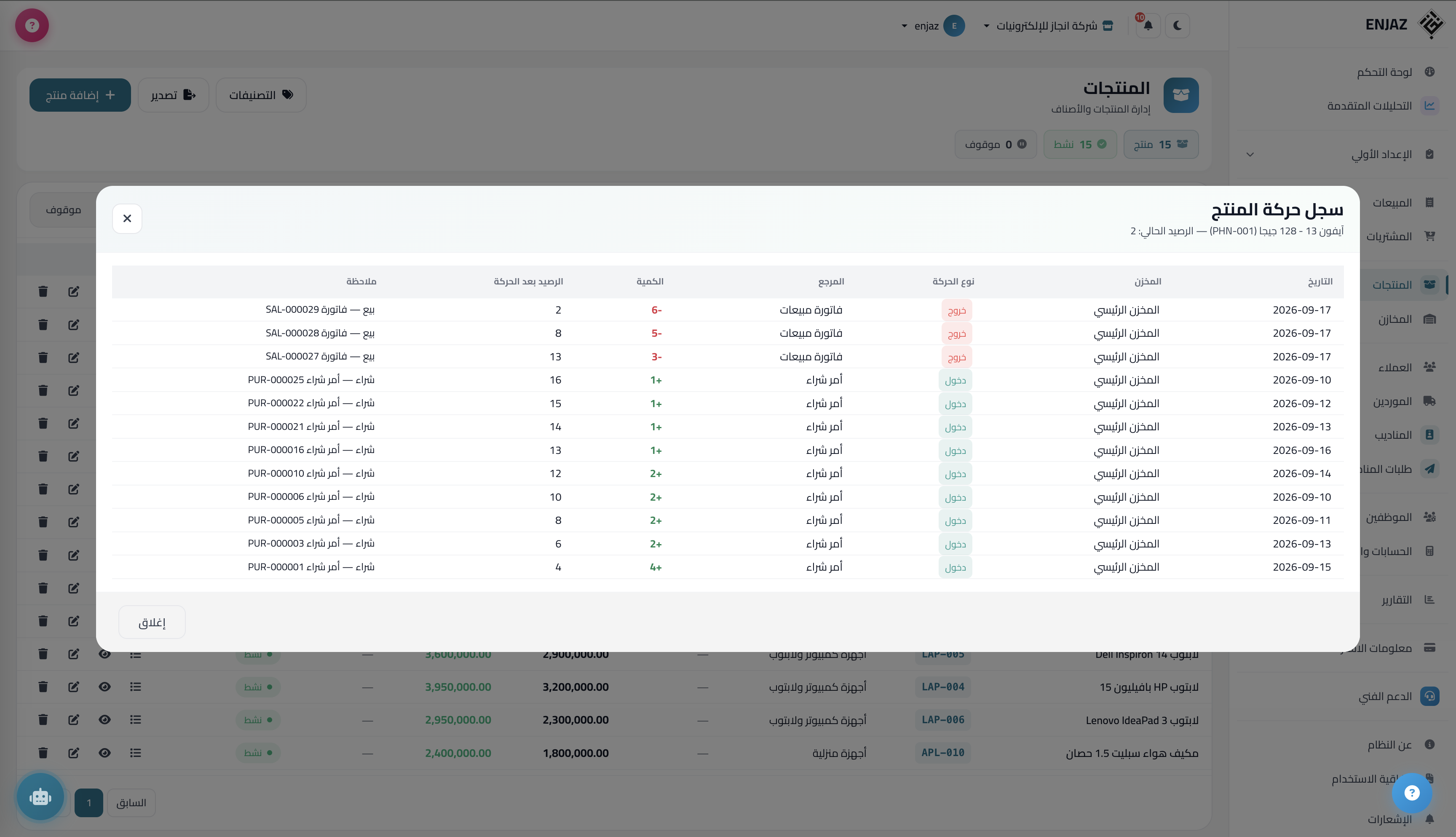Expand the الإعداد الأولي sidebar section
This screenshot has width=1456, height=837.
pyautogui.click(x=1342, y=154)
